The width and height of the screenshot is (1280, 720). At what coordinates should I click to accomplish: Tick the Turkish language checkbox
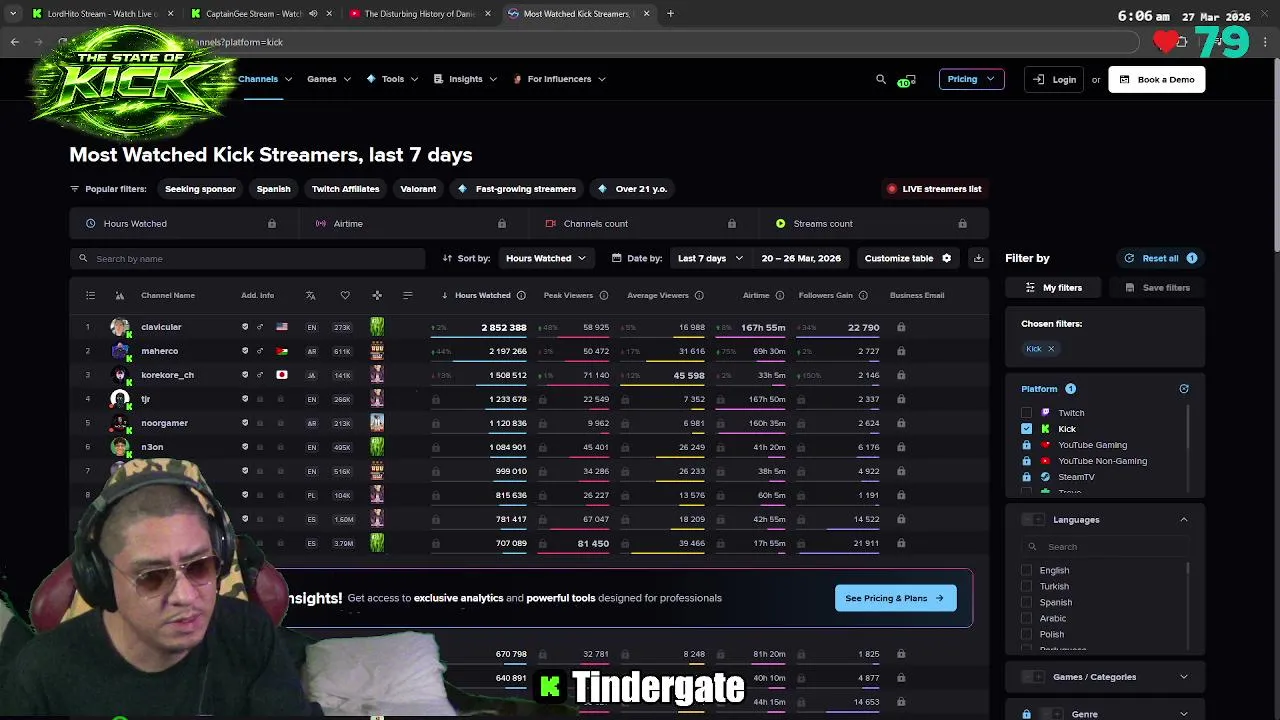(x=1026, y=586)
